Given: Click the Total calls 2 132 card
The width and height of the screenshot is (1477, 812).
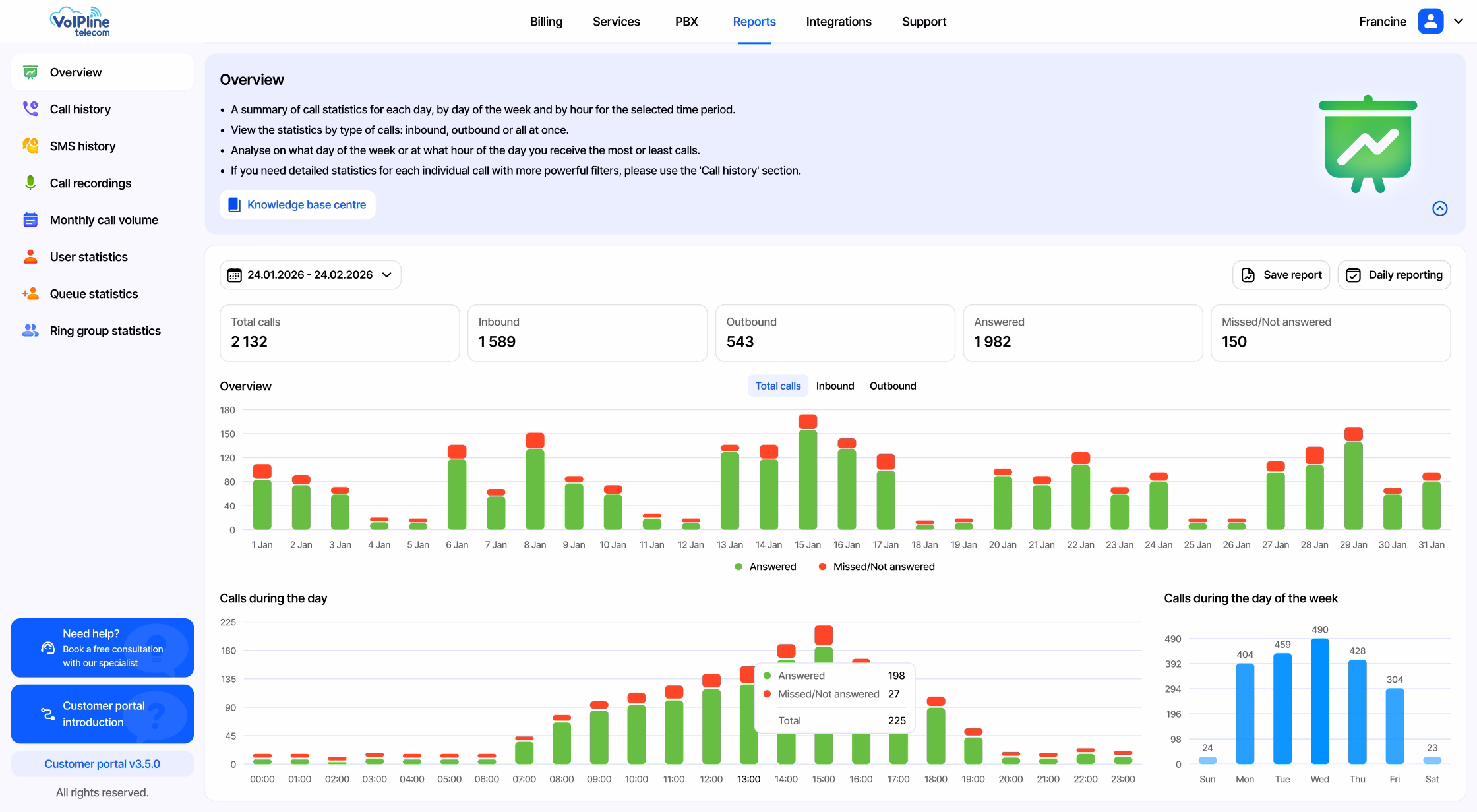Looking at the screenshot, I should [340, 333].
